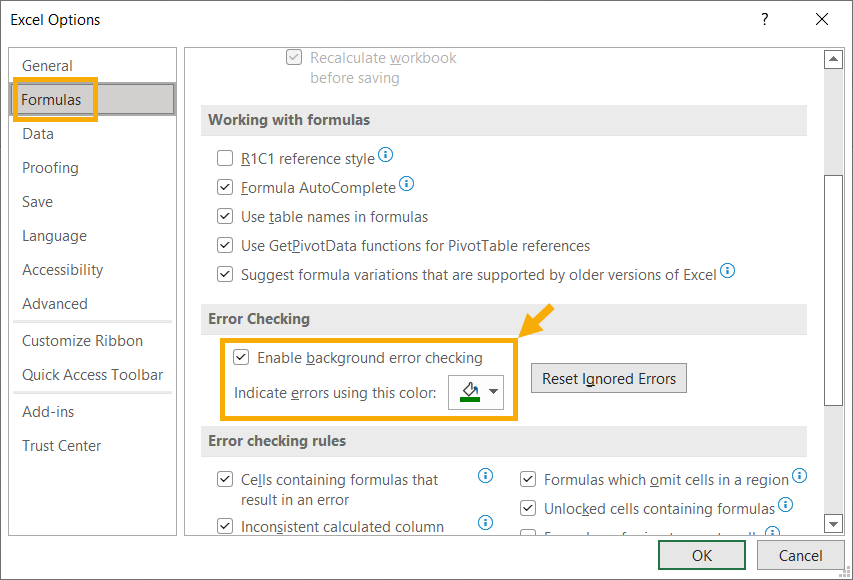Click the paint bucket error color icon
Image resolution: width=853 pixels, height=580 pixels.
470,392
